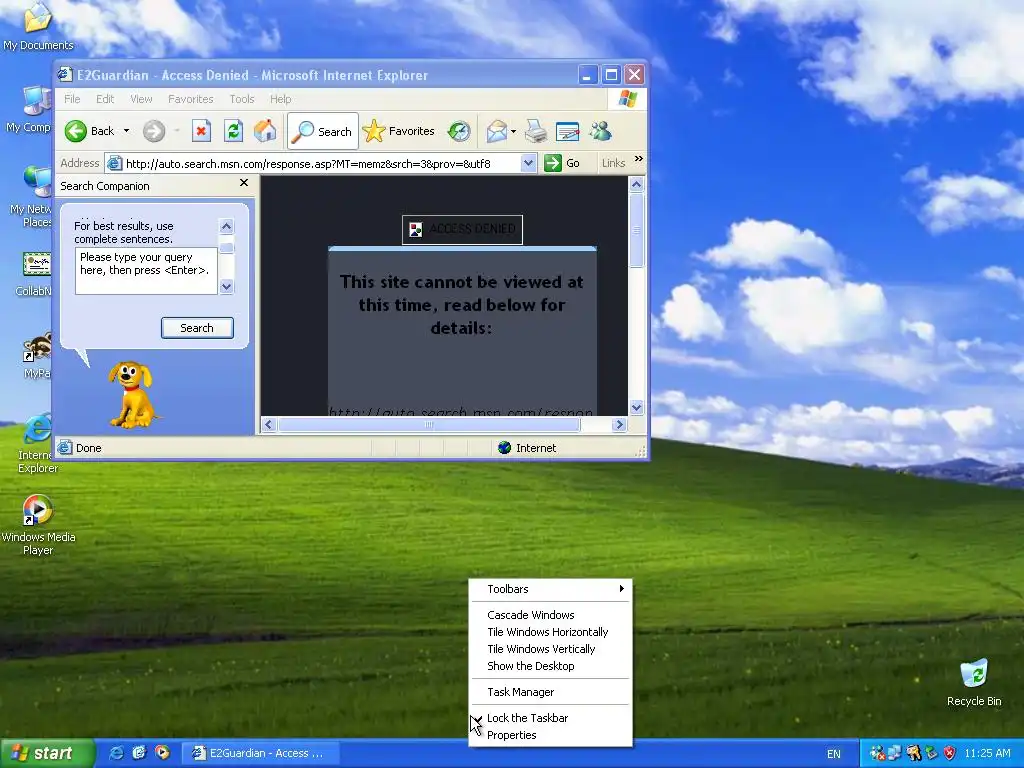Click the Internet Explorer desktop icon
Image resolution: width=1024 pixels, height=768 pixels.
click(38, 443)
